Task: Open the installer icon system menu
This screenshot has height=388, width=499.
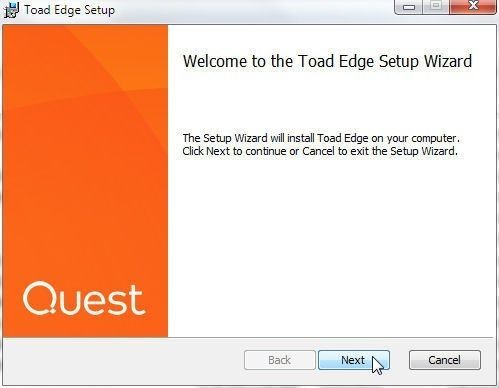Action: click(x=11, y=9)
